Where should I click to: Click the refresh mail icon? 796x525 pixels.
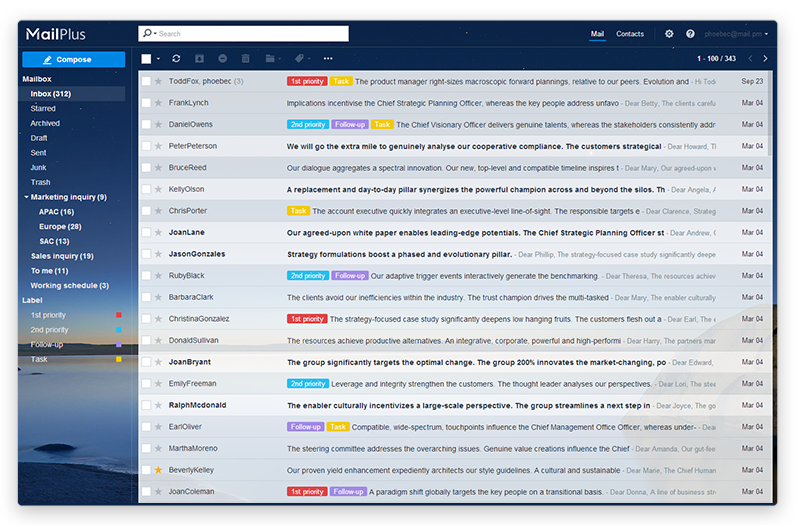(x=177, y=59)
